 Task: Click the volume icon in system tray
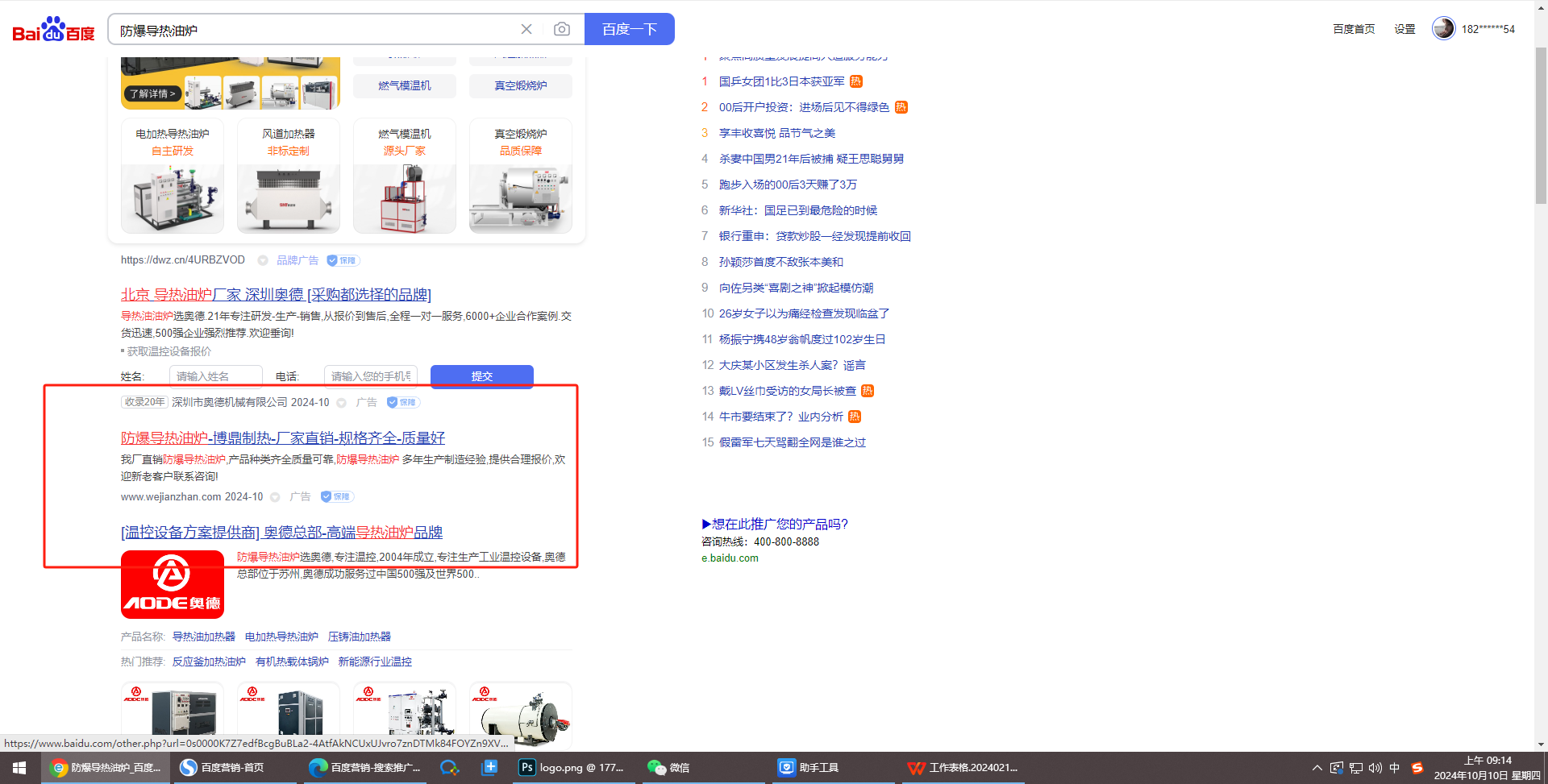click(1375, 768)
